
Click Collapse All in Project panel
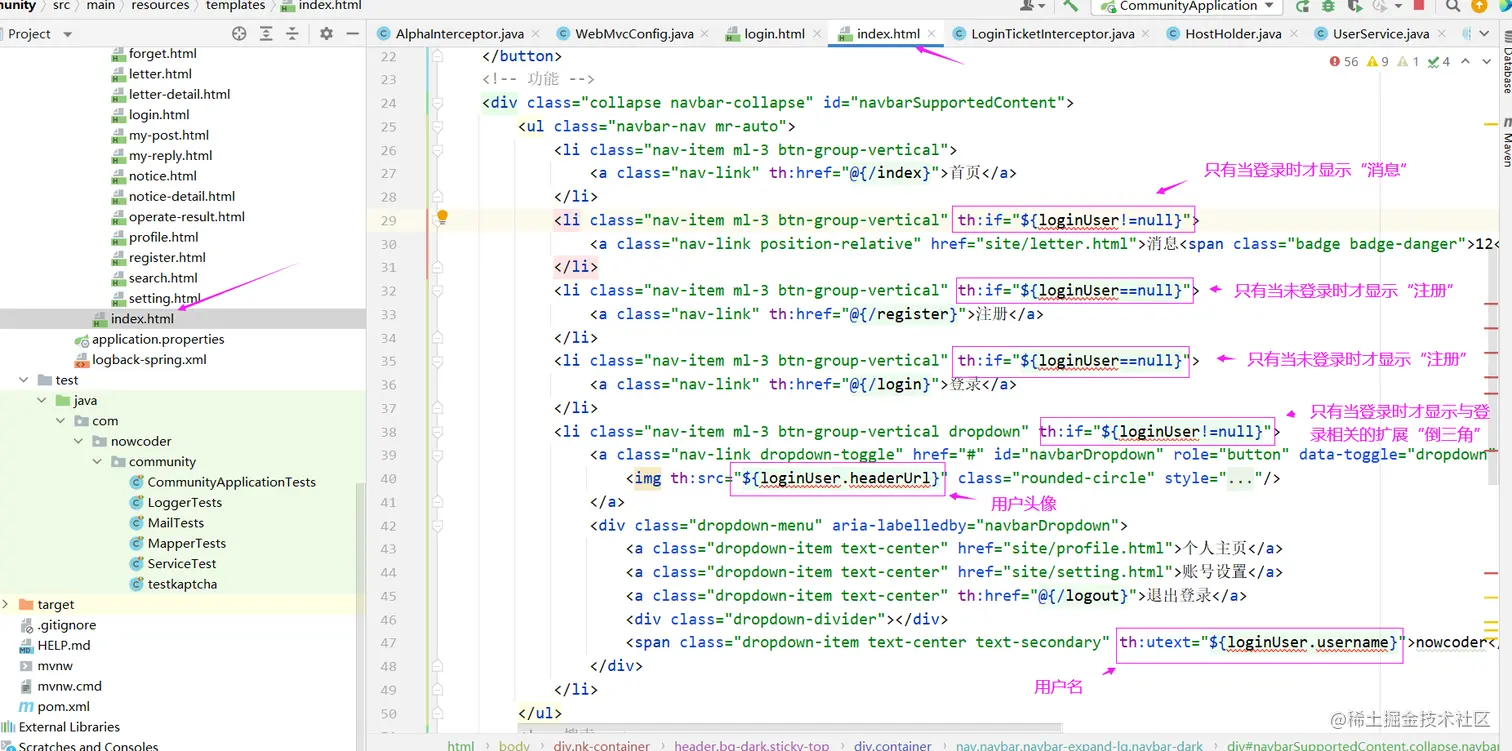293,33
